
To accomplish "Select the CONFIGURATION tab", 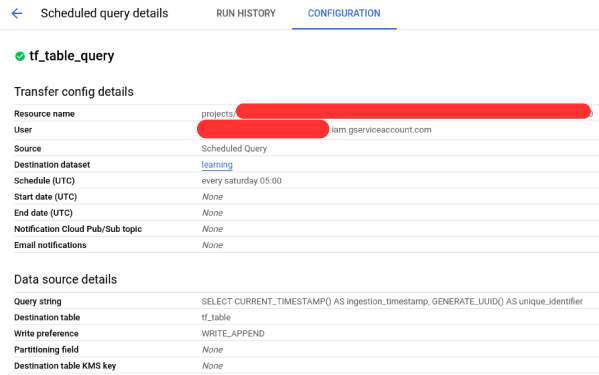I will [x=344, y=13].
